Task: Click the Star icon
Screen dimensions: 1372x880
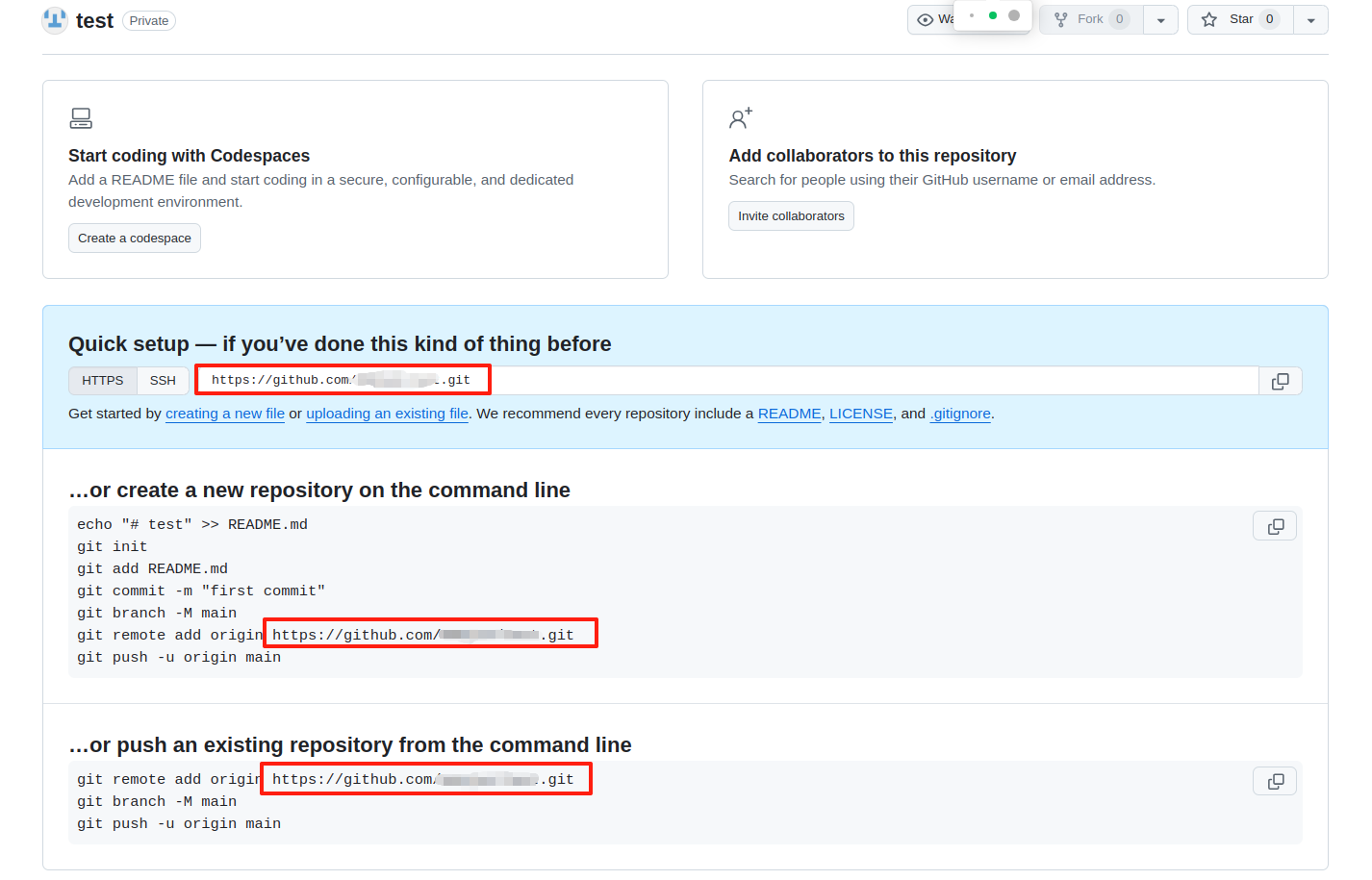Action: 1209,19
